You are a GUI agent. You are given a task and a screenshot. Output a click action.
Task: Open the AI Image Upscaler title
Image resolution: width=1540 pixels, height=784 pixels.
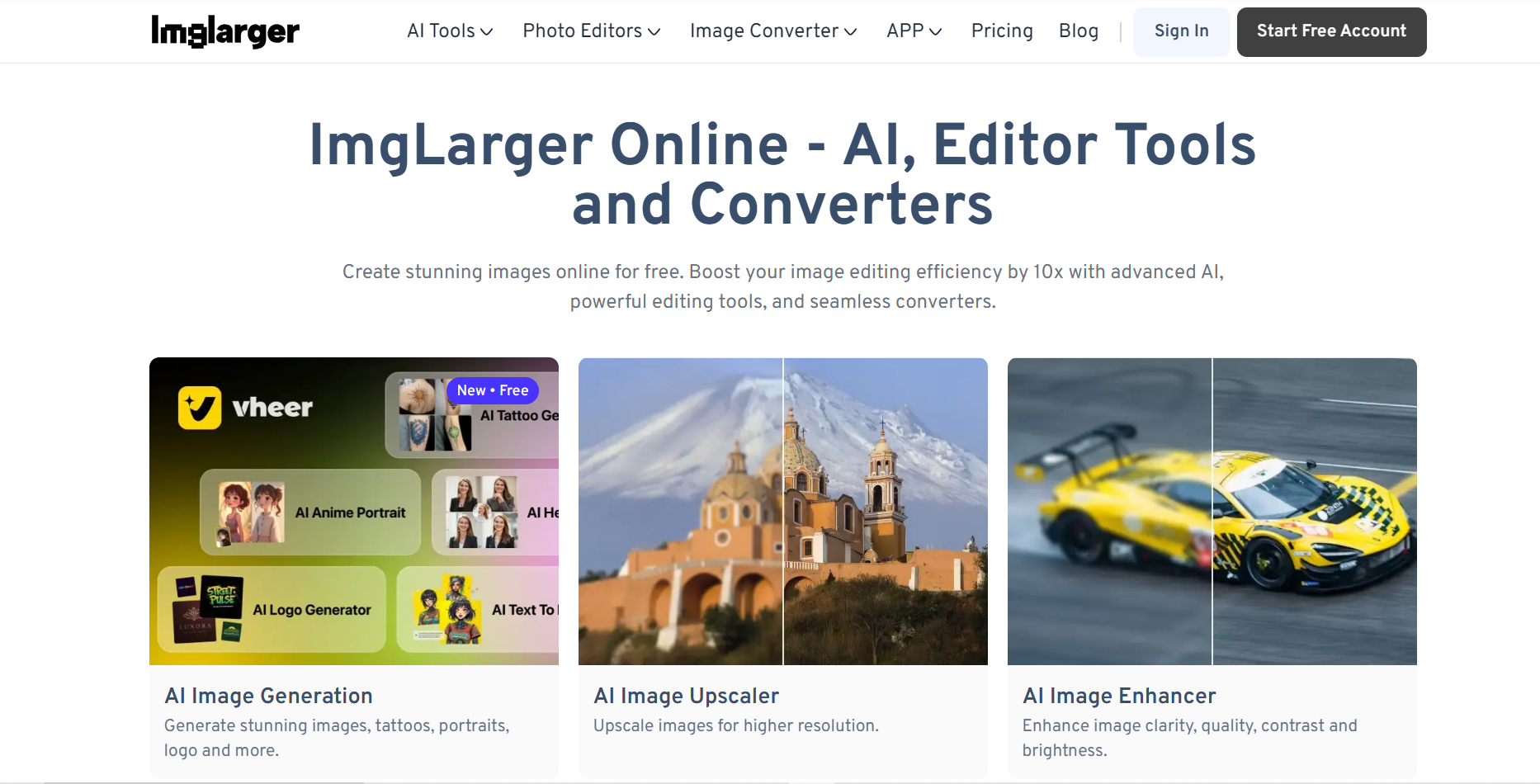click(x=687, y=696)
